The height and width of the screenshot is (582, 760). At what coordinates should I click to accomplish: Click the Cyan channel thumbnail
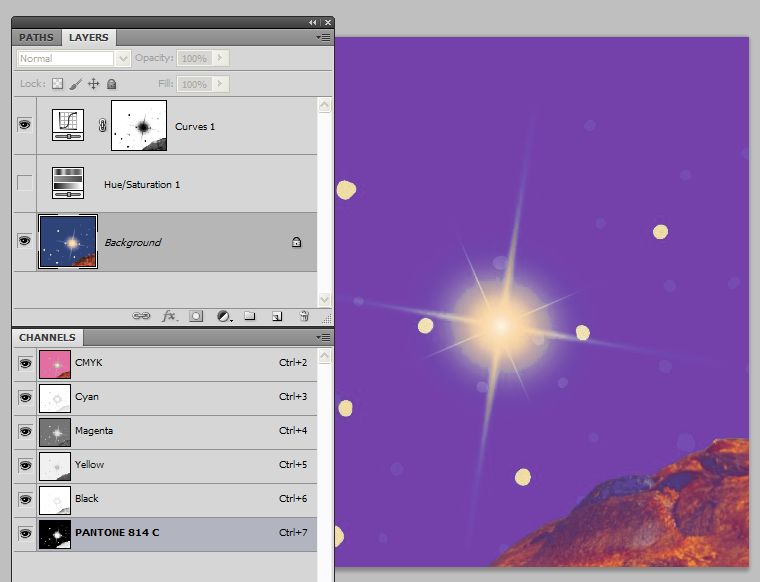click(55, 398)
